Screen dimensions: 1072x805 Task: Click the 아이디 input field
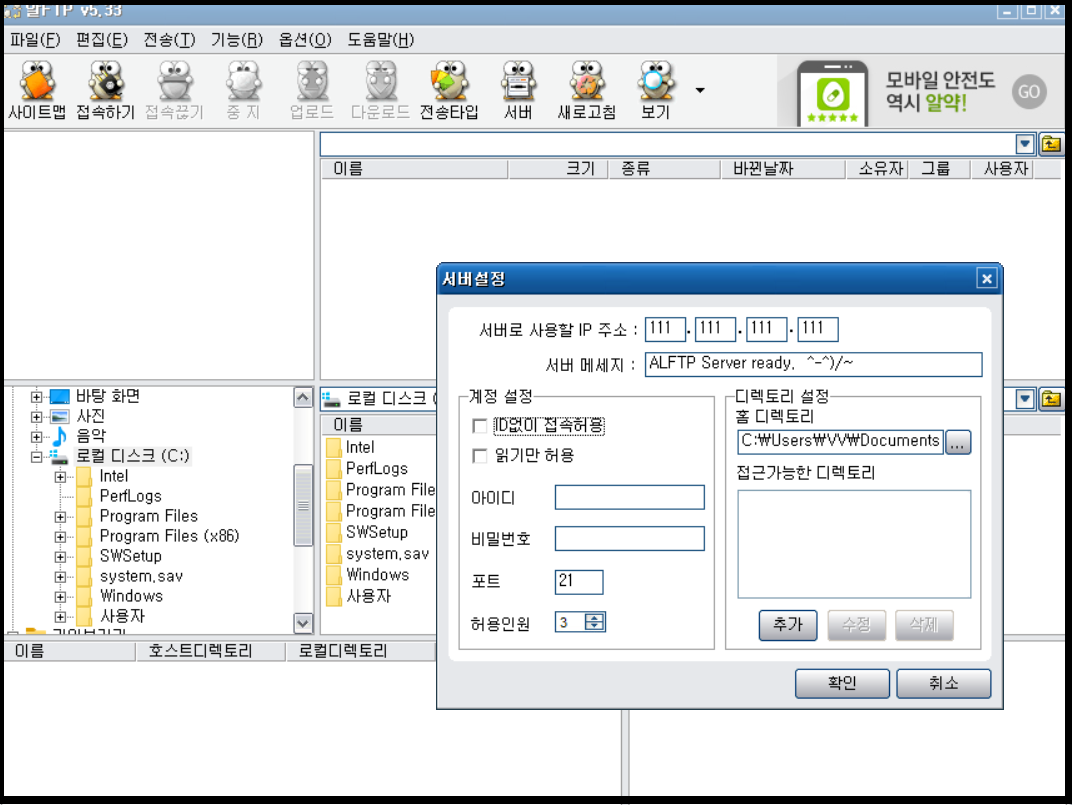point(629,497)
